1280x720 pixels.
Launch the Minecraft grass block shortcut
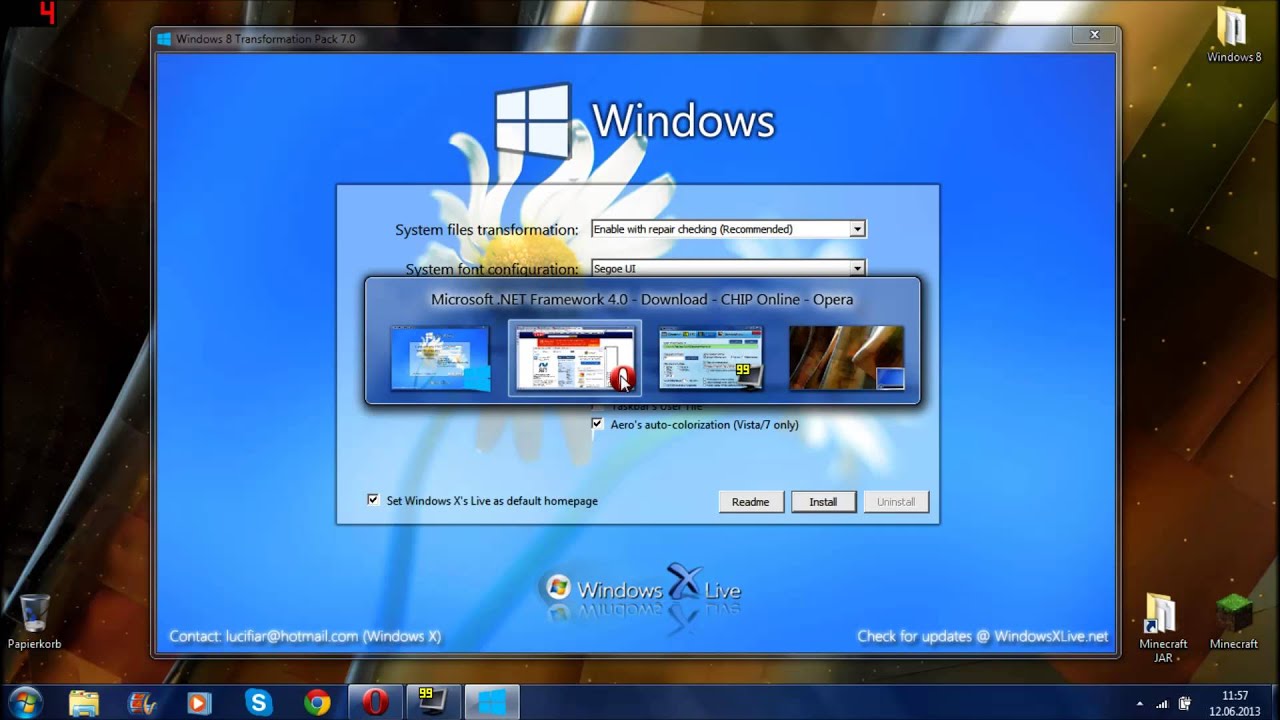[x=1234, y=622]
